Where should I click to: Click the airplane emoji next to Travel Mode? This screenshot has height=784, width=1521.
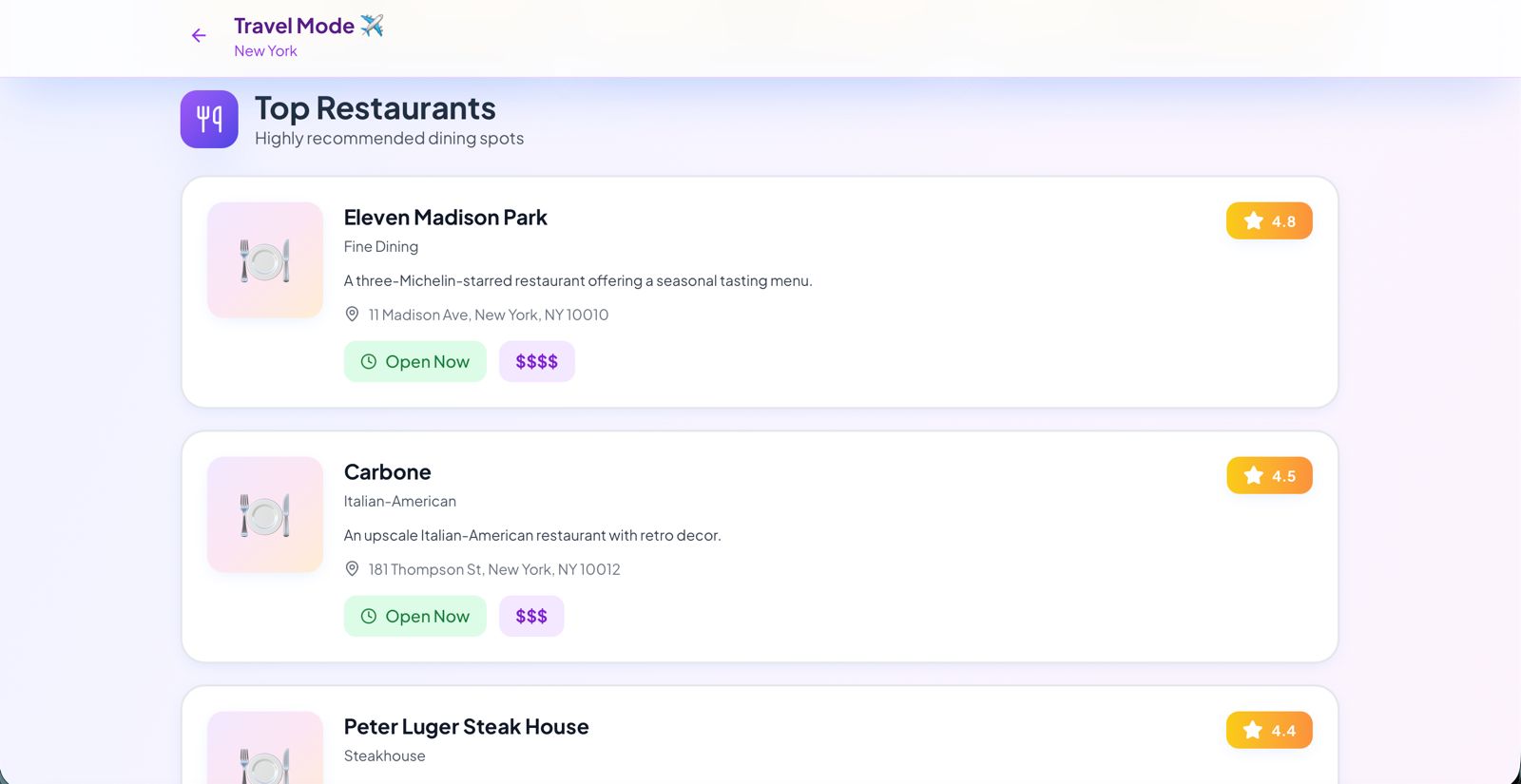point(372,26)
